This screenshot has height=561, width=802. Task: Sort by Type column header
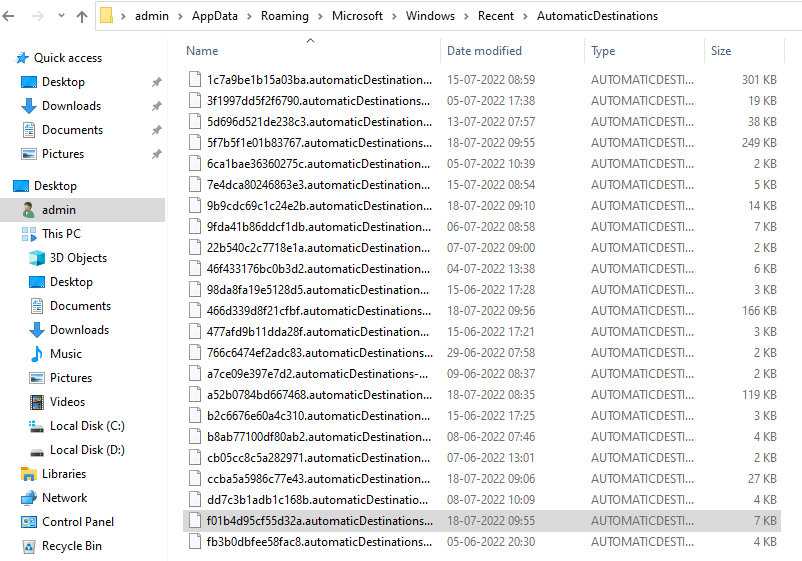tap(603, 51)
